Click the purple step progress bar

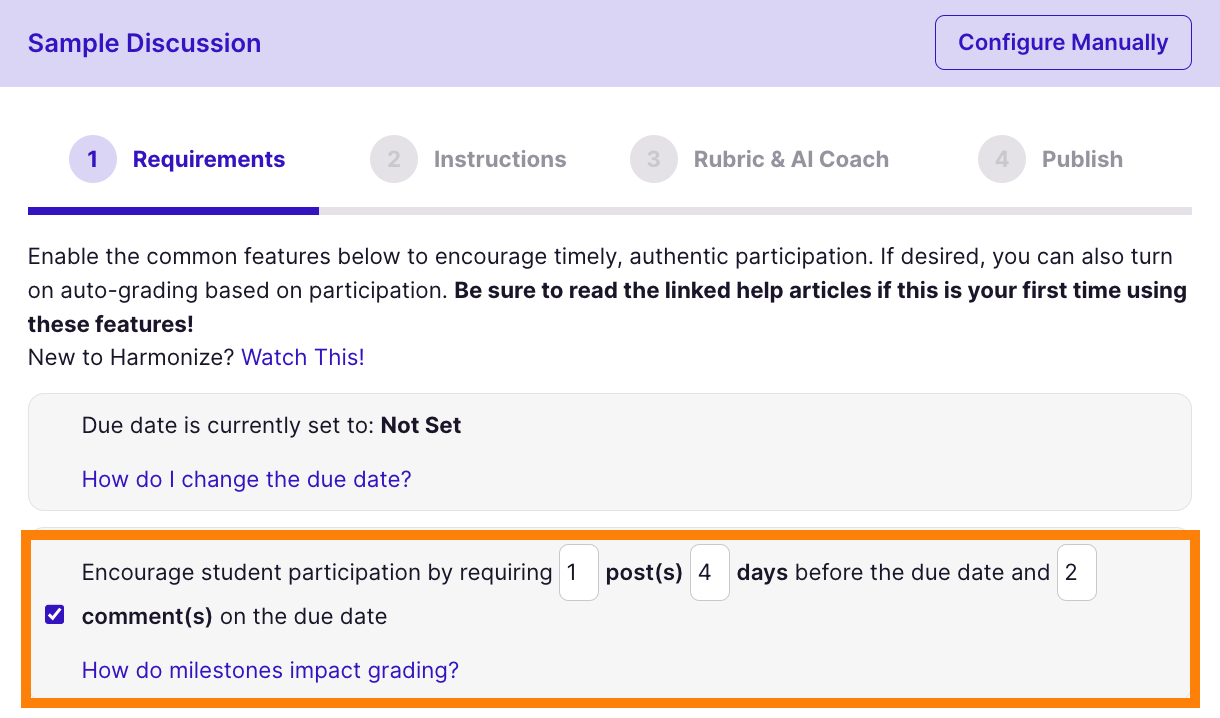point(173,211)
